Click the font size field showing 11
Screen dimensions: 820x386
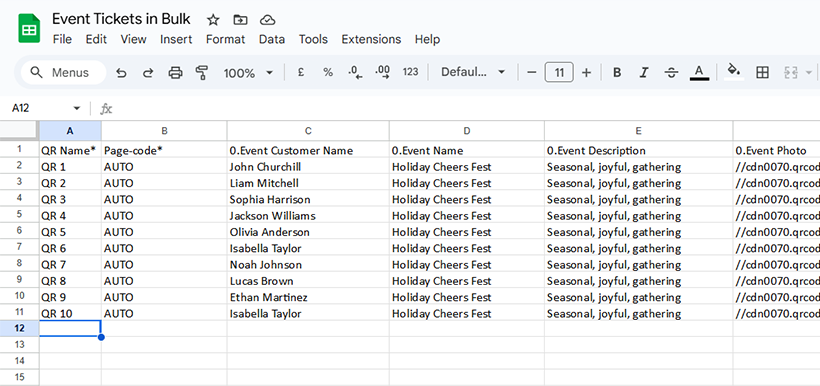coord(559,72)
